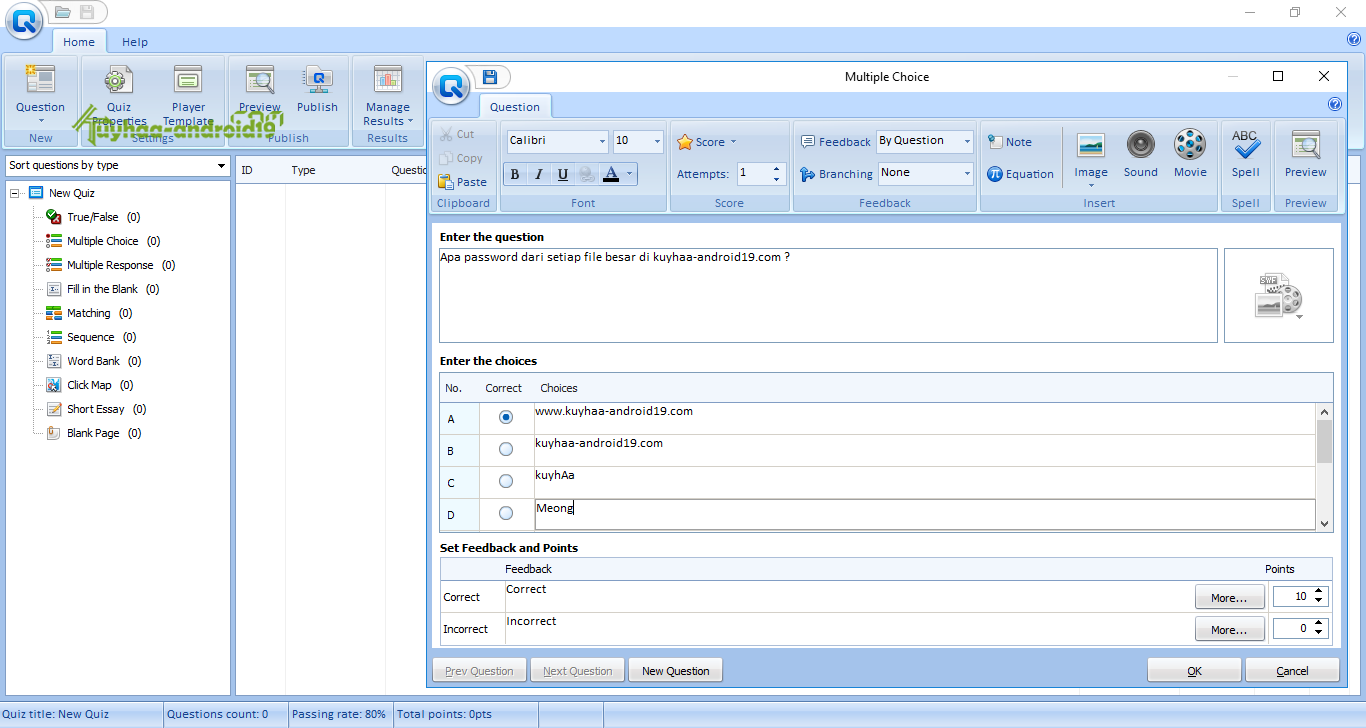Insert an Image into the question
This screenshot has width=1366, height=728.
click(x=1091, y=156)
